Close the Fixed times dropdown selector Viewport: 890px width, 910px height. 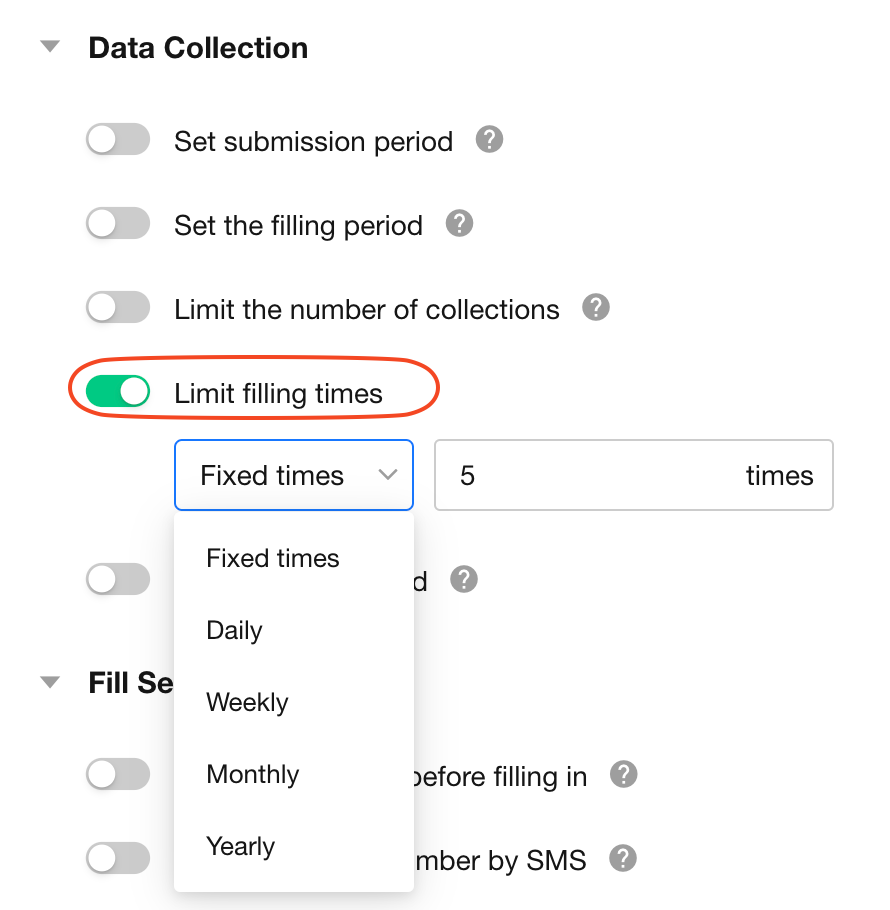[x=294, y=476]
